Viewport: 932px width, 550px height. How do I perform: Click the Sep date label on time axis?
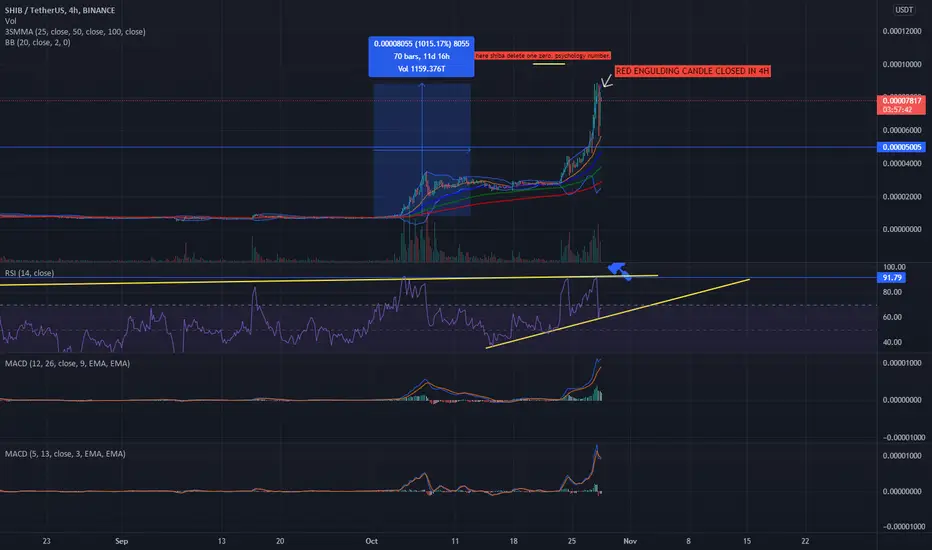click(x=121, y=541)
